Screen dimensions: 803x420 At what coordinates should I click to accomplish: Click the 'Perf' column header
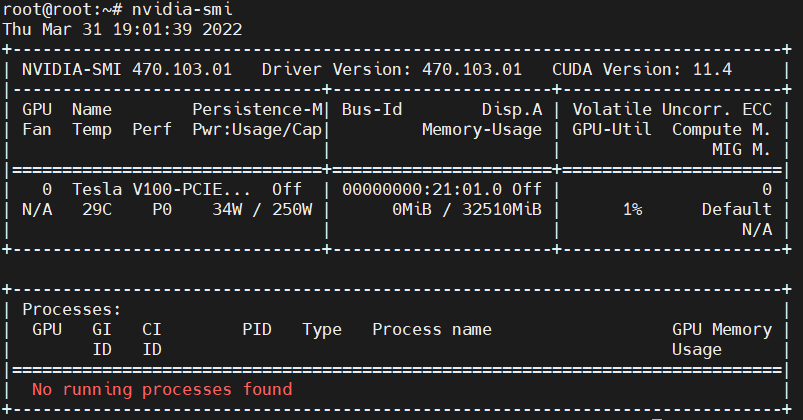[x=152, y=130]
